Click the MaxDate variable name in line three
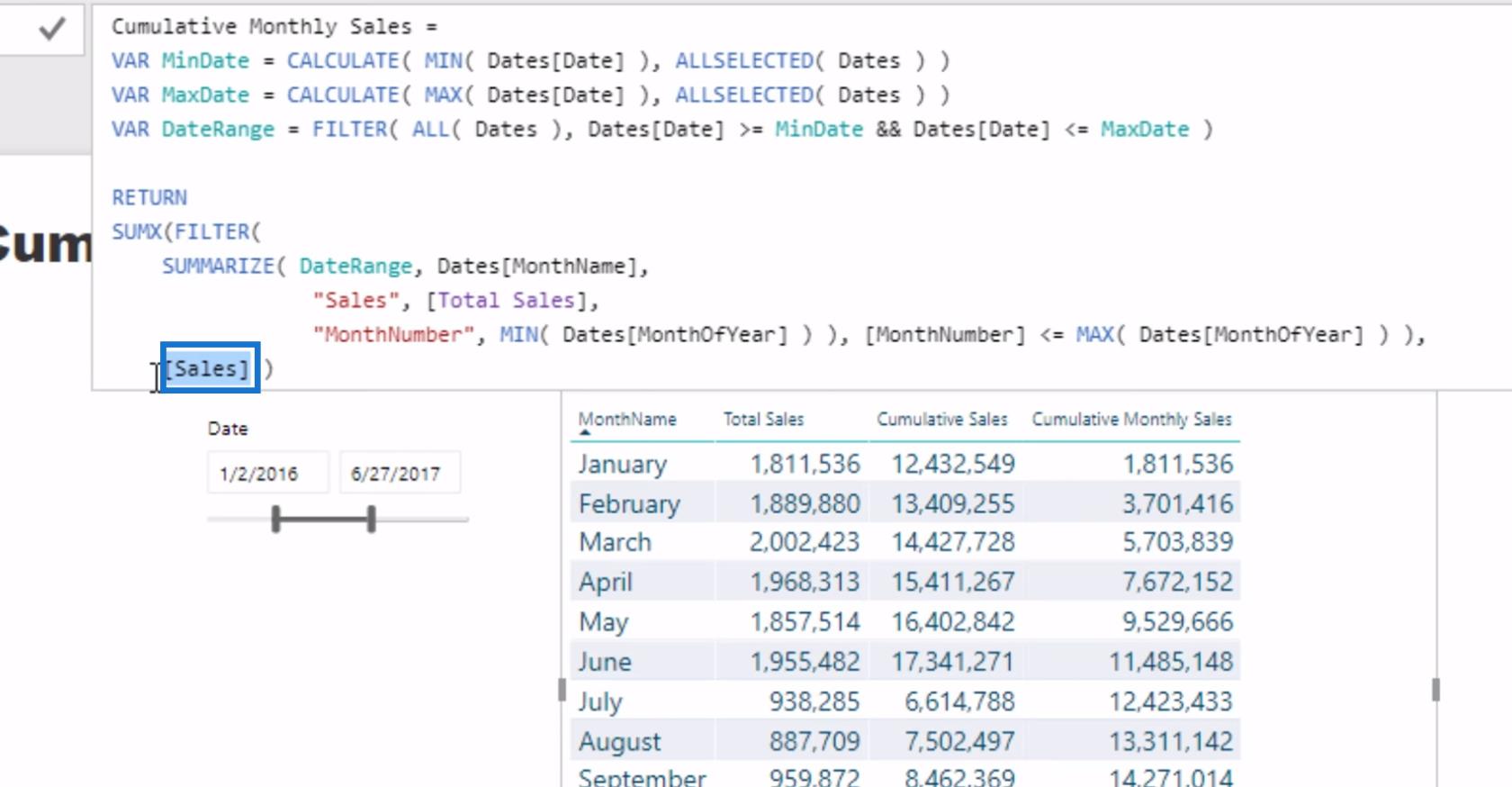The height and width of the screenshot is (787, 1512). [x=205, y=95]
